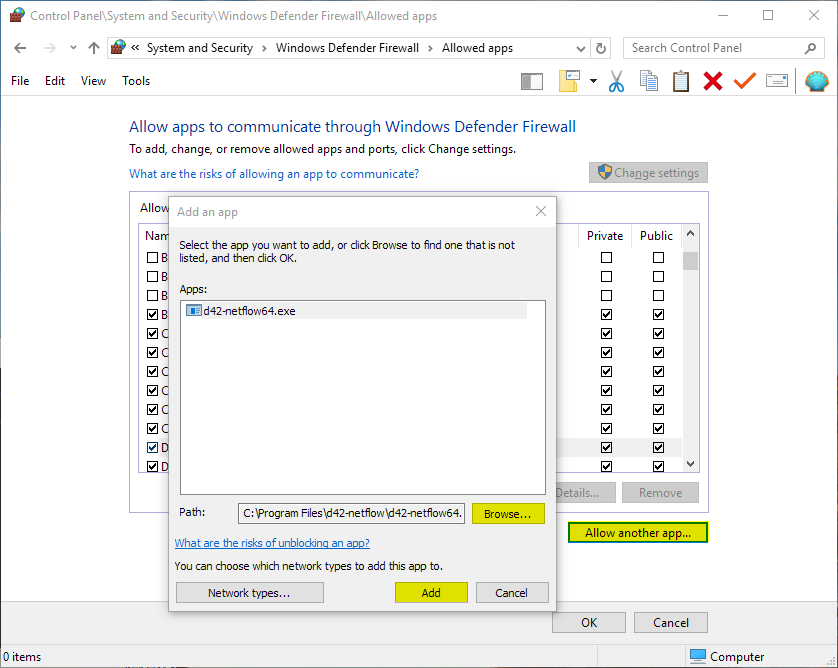The image size is (838, 668).
Task: Click the Cut (scissors) toolbar icon
Action: coord(617,81)
